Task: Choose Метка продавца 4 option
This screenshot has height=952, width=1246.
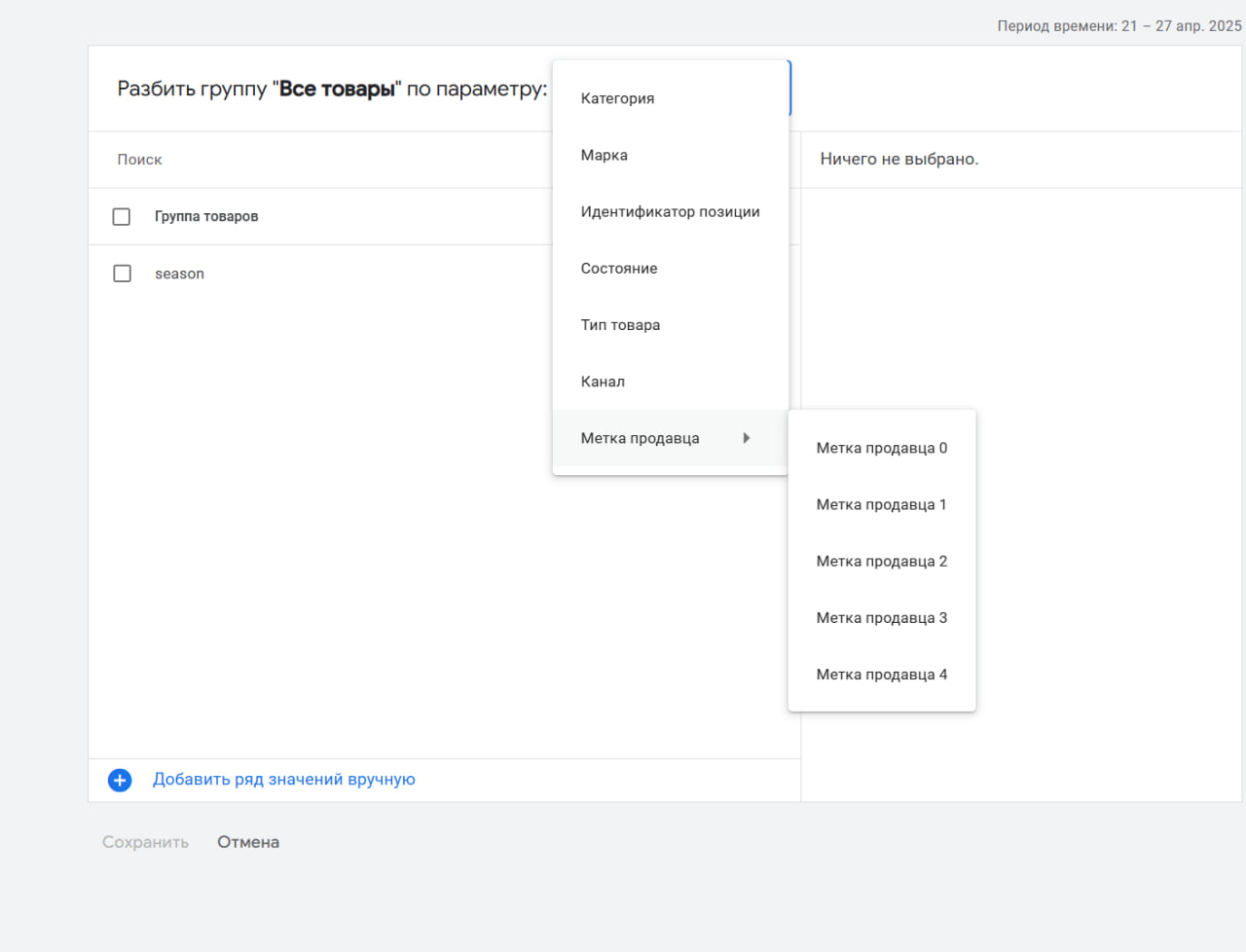Action: (x=882, y=674)
